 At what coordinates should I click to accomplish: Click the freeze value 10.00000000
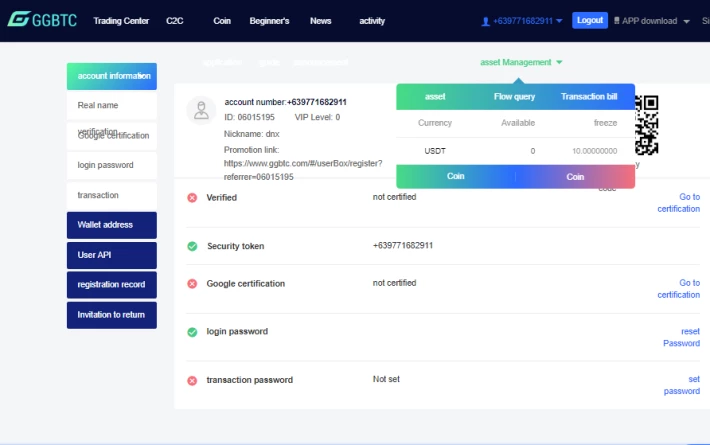(594, 151)
